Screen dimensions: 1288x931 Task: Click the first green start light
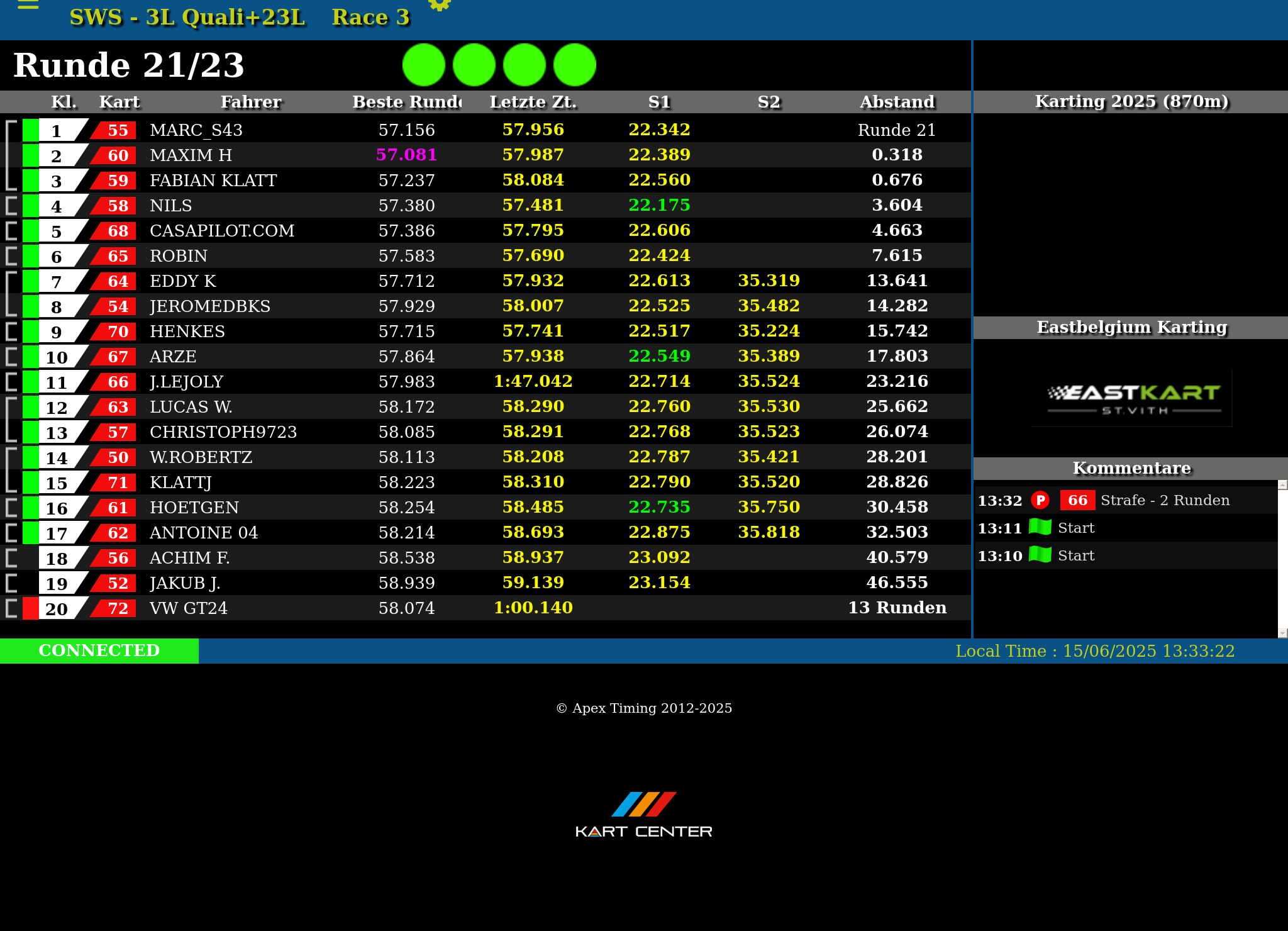click(x=424, y=65)
